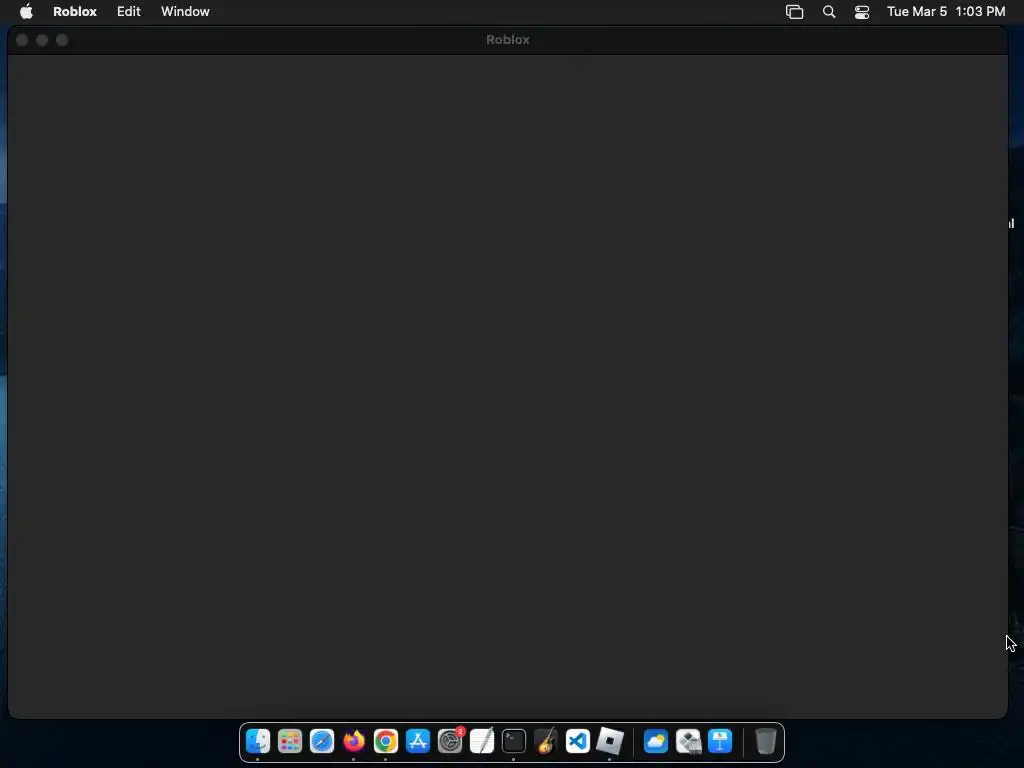Viewport: 1024px width, 768px height.
Task: Open the Window menu
Action: 185,12
